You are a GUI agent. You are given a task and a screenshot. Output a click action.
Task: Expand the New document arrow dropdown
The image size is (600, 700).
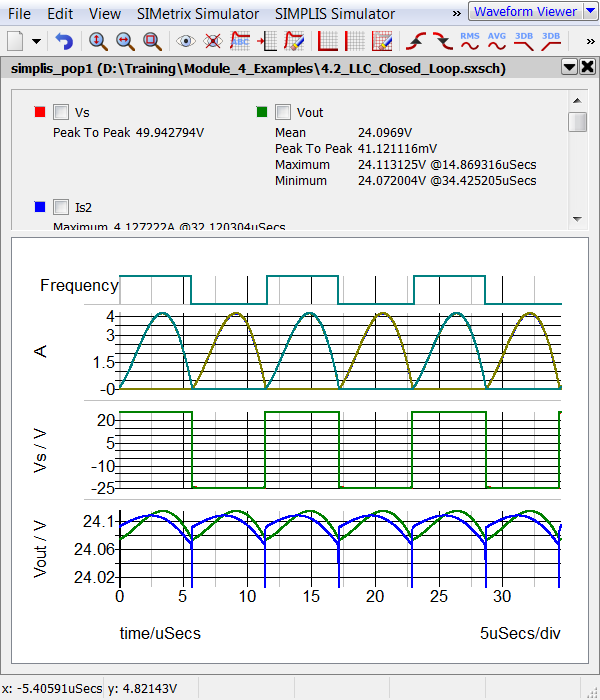coord(37,42)
